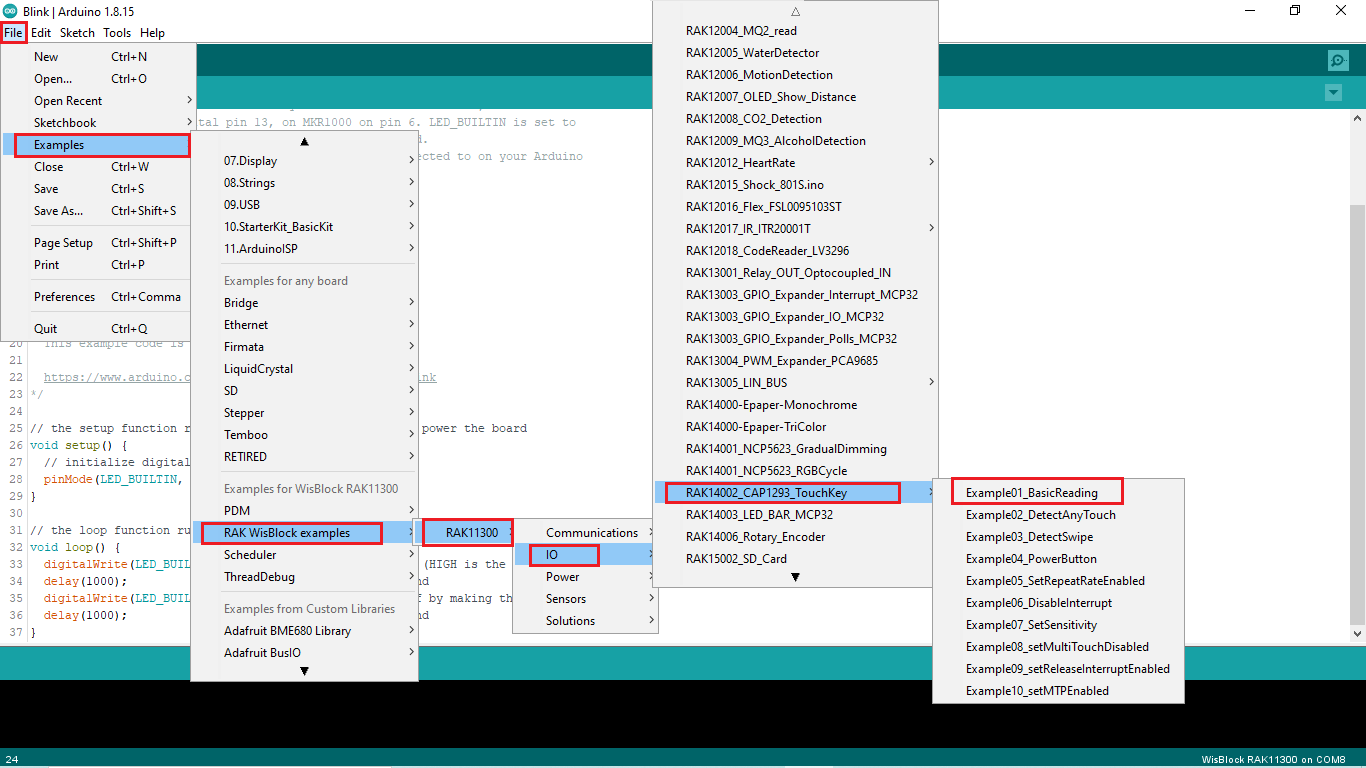Open the RAK12017_IR_ITR20001T submenu
The width and height of the screenshot is (1366, 768).
tap(795, 229)
